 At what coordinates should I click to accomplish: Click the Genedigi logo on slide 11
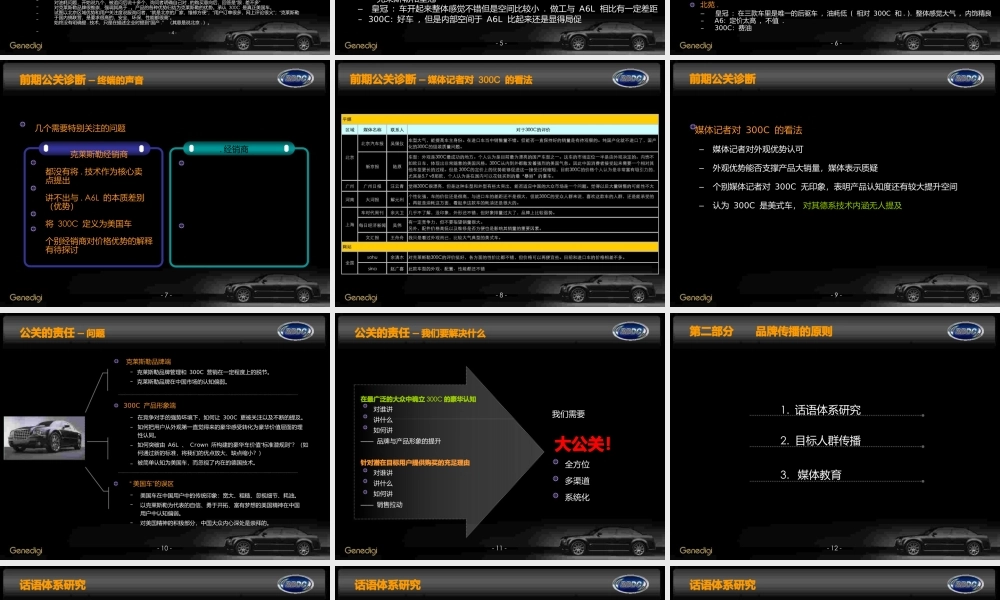pos(360,550)
